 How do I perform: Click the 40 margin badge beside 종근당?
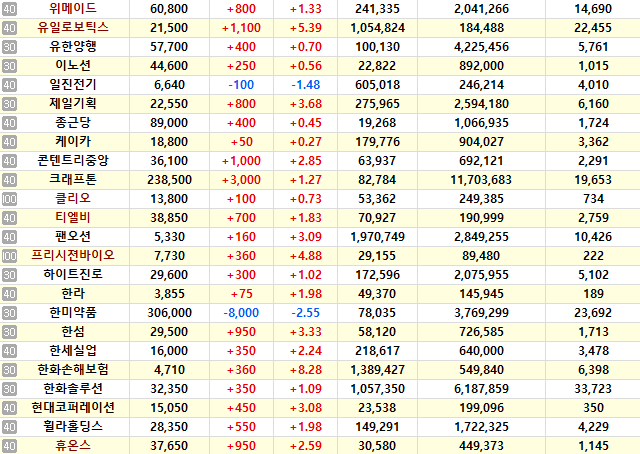point(9,122)
